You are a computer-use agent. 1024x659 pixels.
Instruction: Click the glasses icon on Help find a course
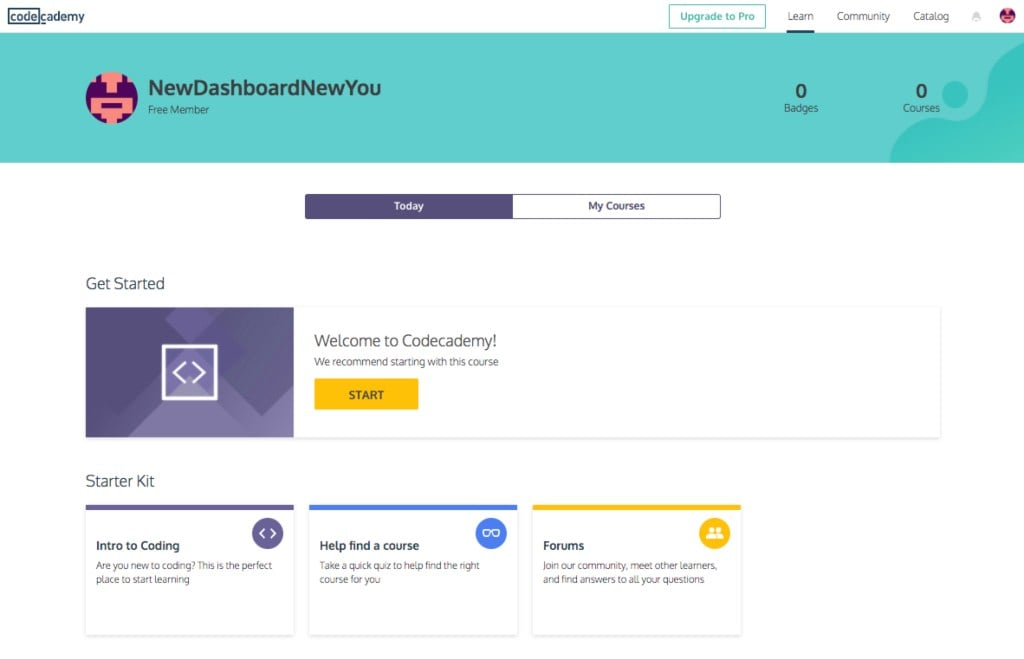tap(491, 533)
